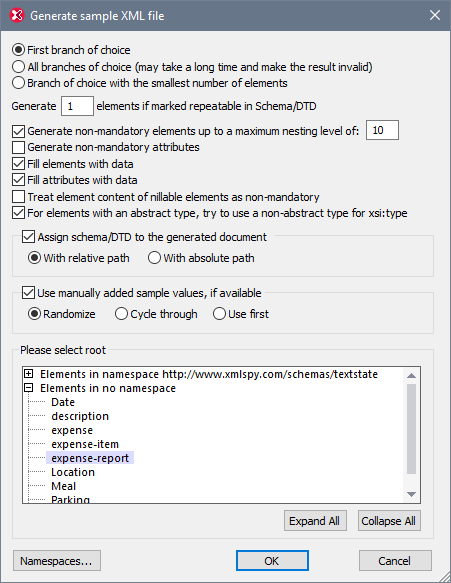The height and width of the screenshot is (583, 451).
Task: Enable Generate non-mandatory attributes checkbox
Action: pyautogui.click(x=19, y=147)
